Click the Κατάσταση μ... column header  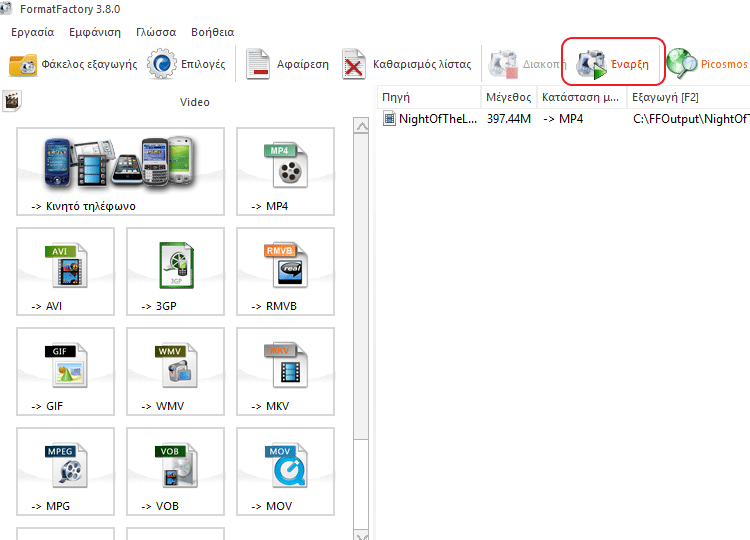(x=582, y=97)
